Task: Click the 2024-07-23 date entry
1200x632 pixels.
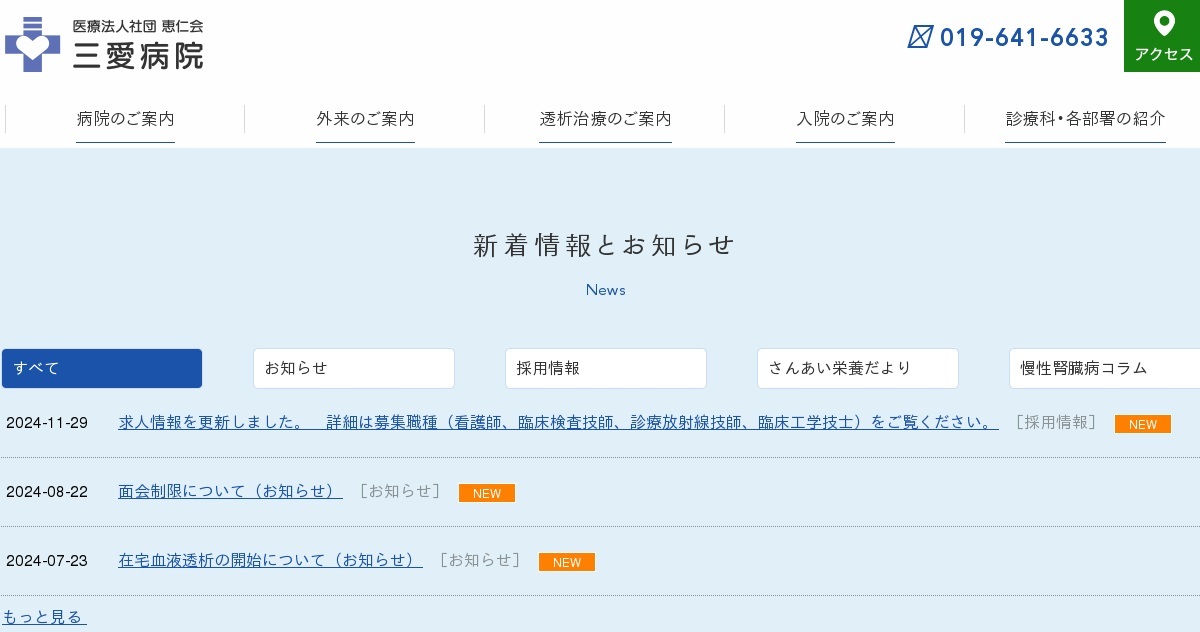Action: (x=47, y=561)
